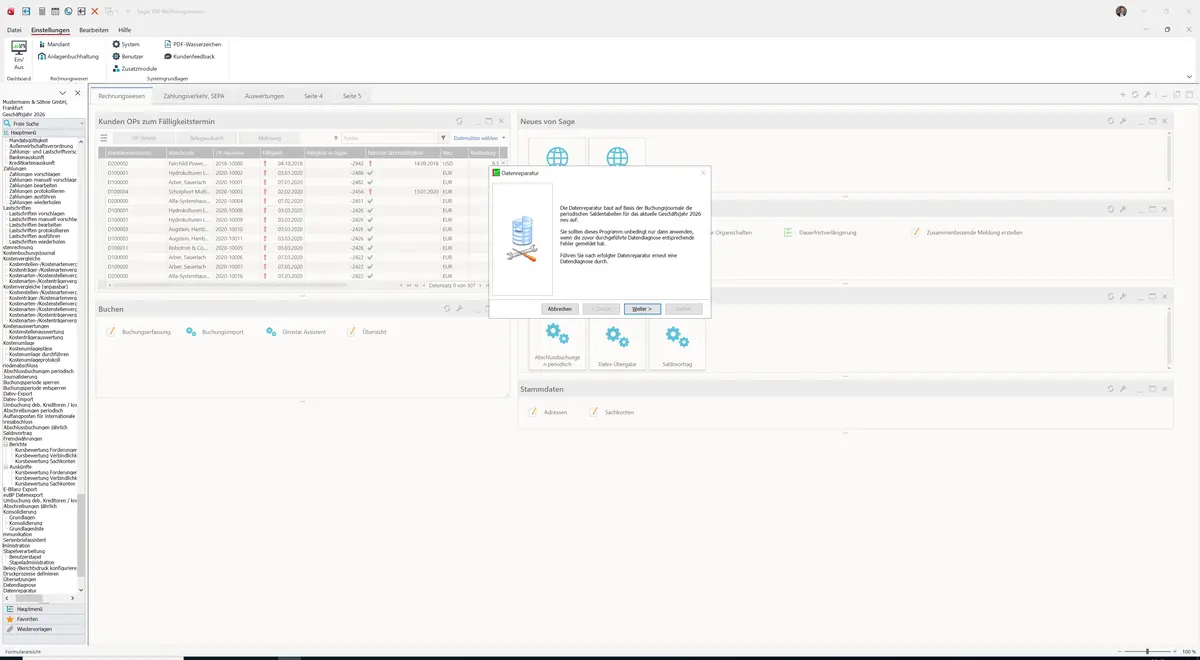Click the red Sage logo icon
This screenshot has height=660, width=1200.
coord(10,11)
